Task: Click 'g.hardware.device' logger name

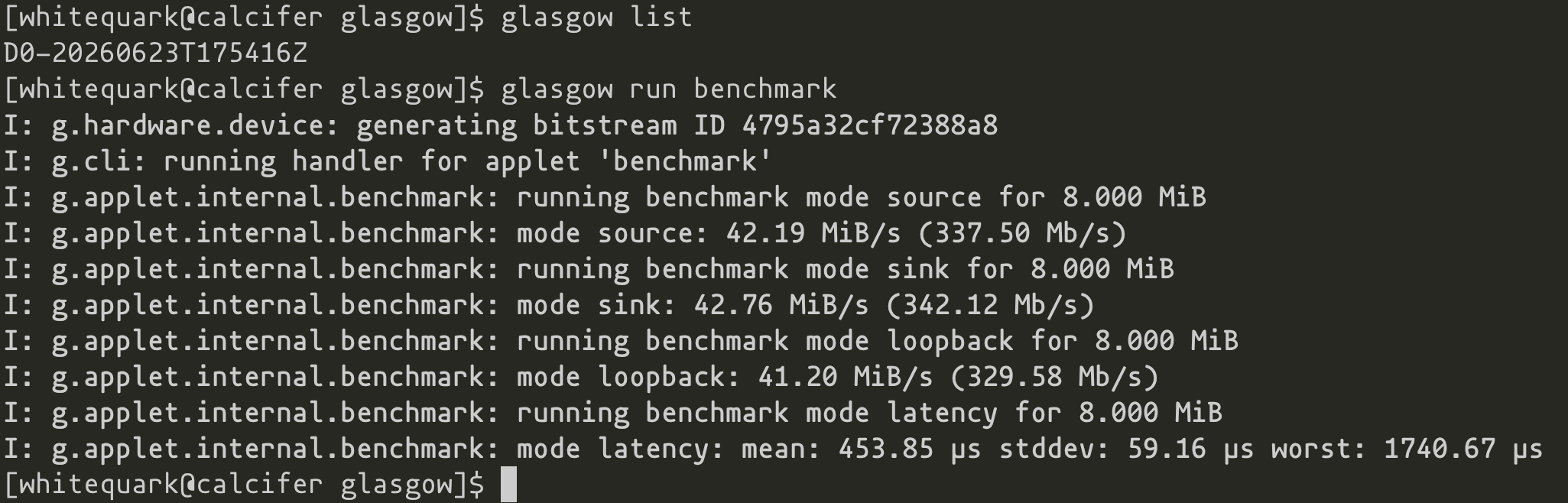Action: (x=188, y=125)
